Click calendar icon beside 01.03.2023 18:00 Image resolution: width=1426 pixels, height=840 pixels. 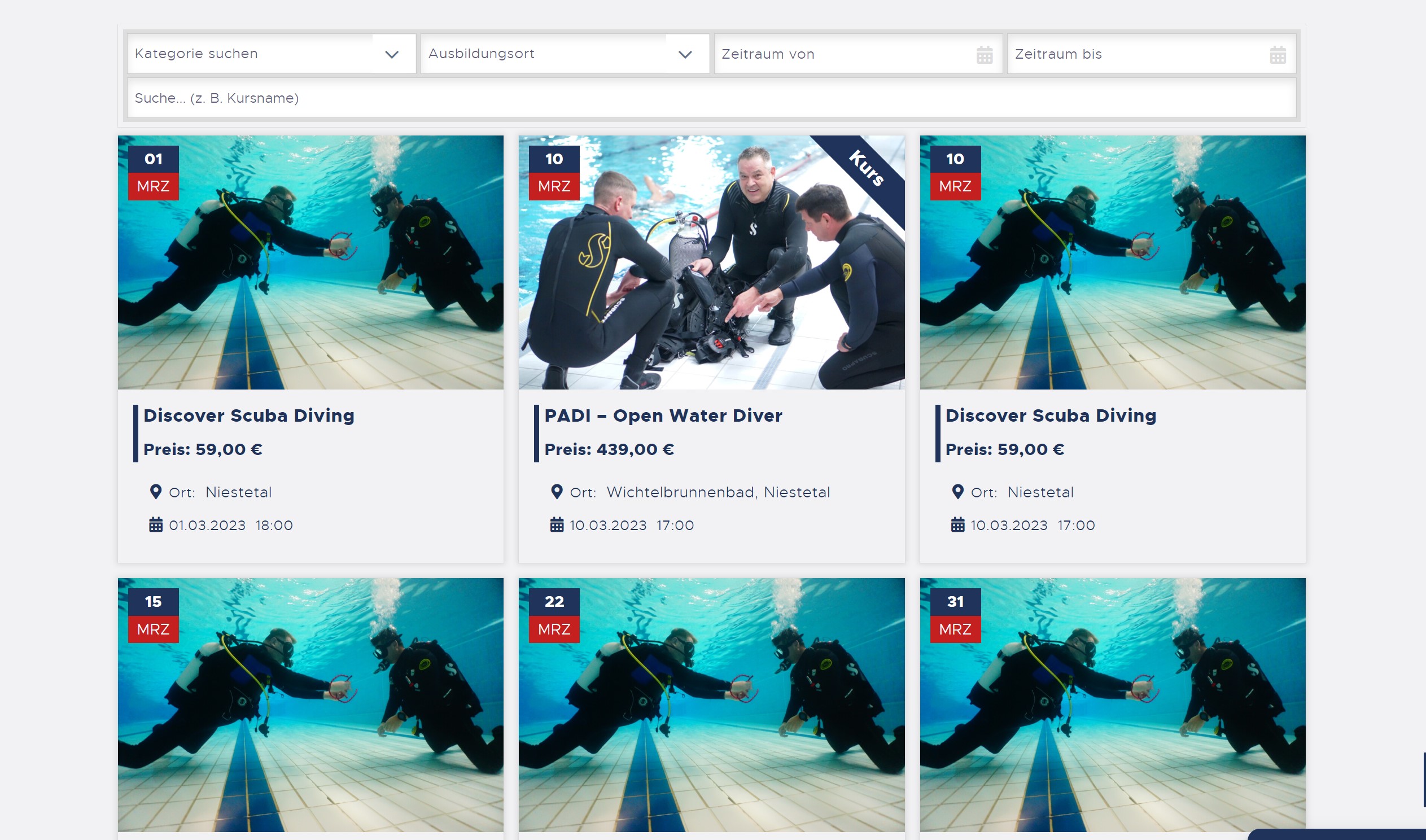tap(156, 524)
